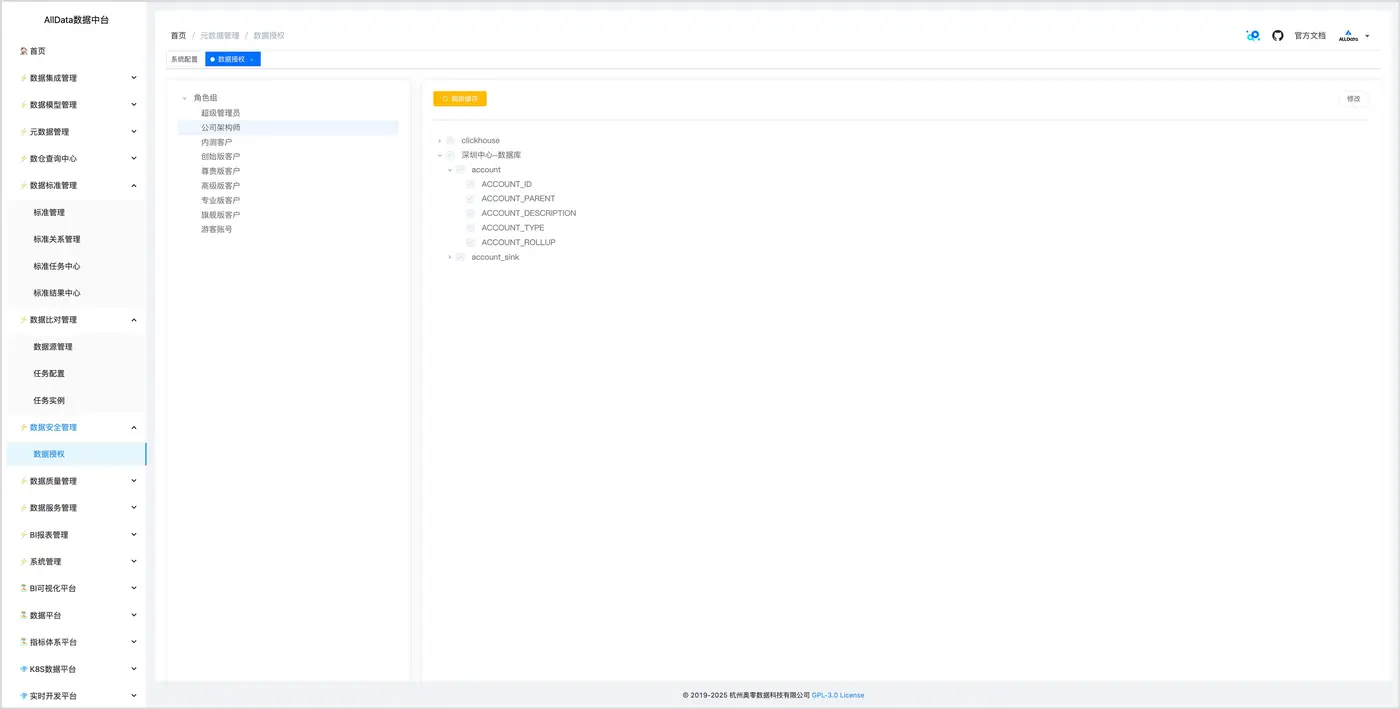This screenshot has width=1400, height=709.
Task: Click the lightning icon next to 数据比对管理
Action: [x=24, y=320]
